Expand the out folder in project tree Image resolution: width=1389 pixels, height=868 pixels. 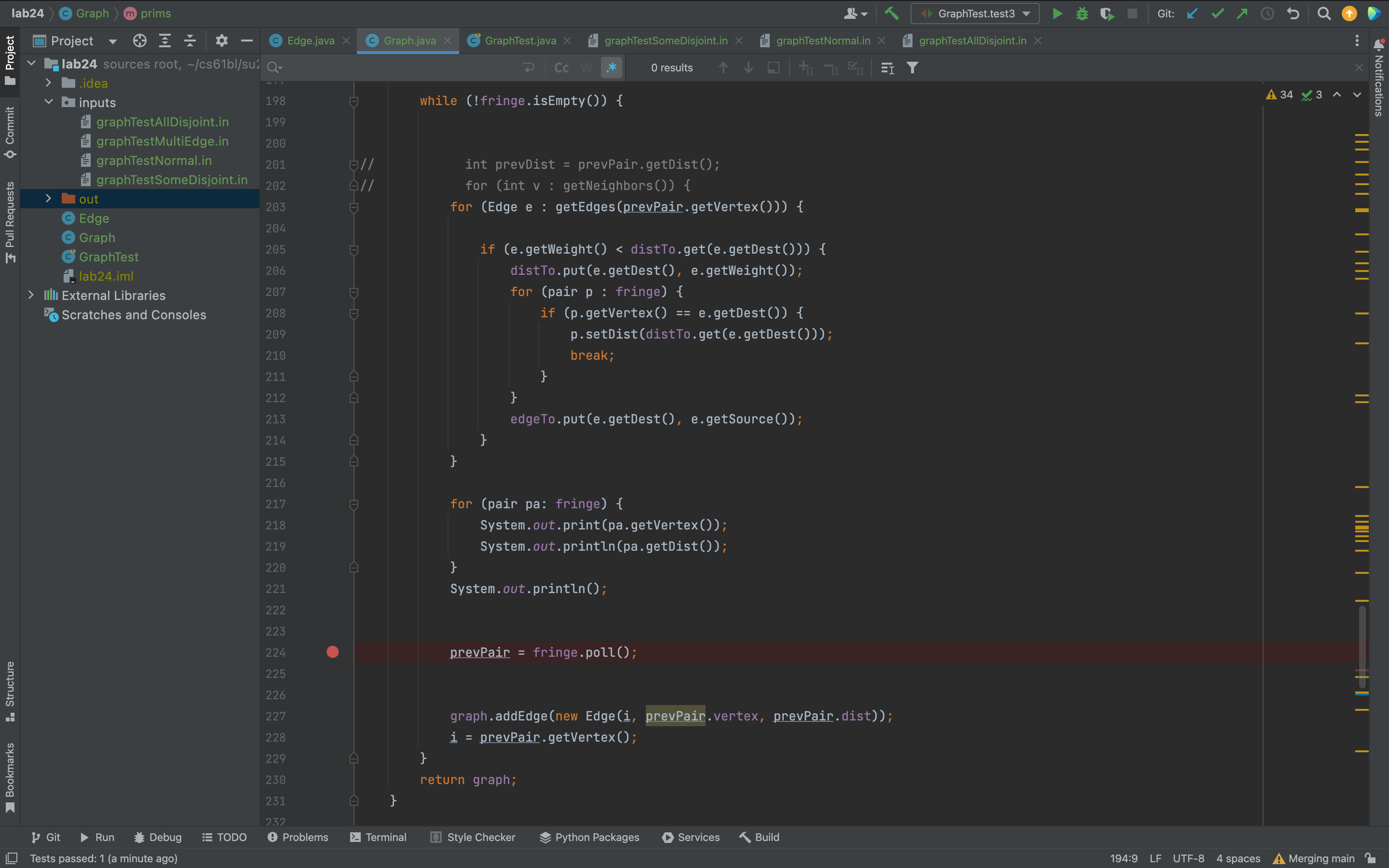49,199
